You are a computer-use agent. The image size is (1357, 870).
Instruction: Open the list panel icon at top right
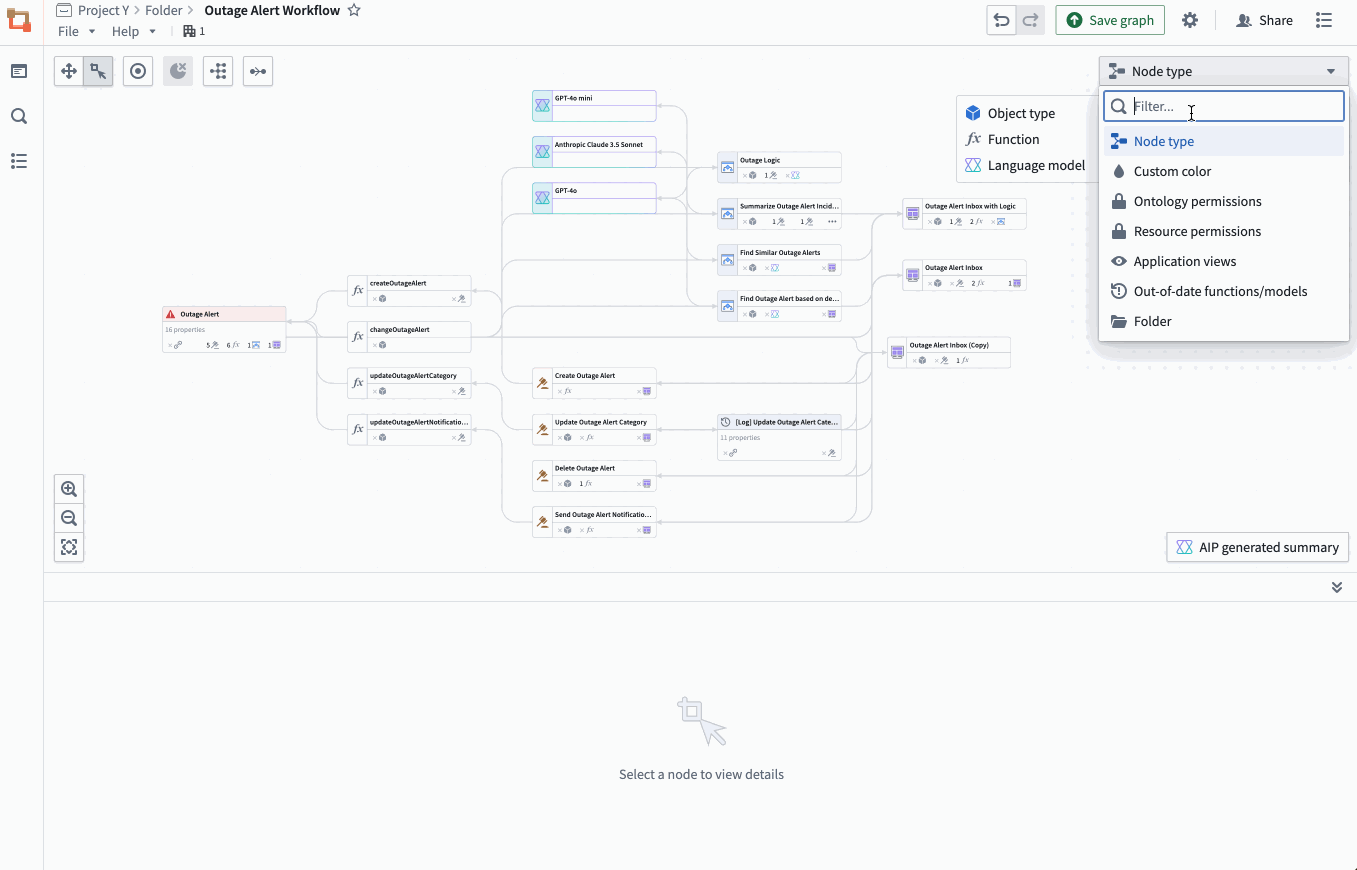pos(1324,20)
